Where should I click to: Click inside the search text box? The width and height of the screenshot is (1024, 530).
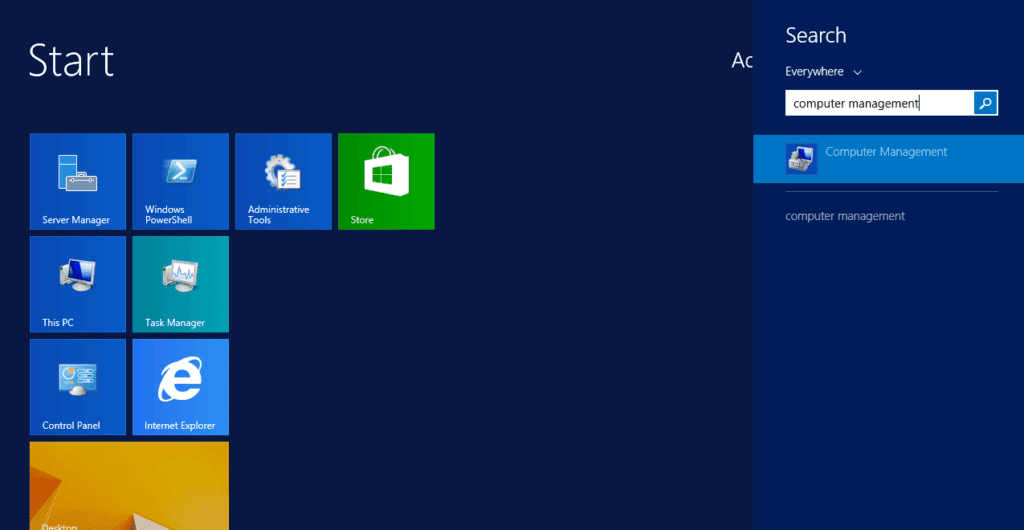[879, 103]
